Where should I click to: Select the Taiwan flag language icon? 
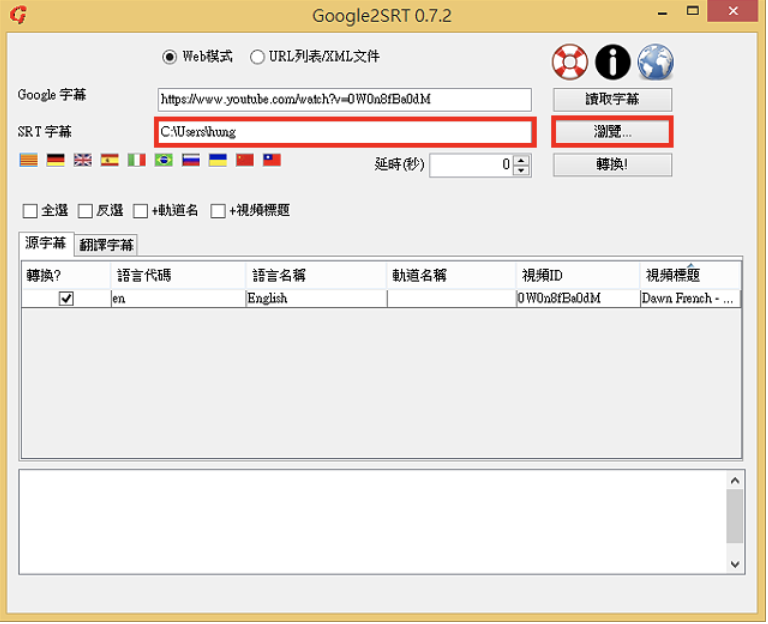[x=272, y=160]
